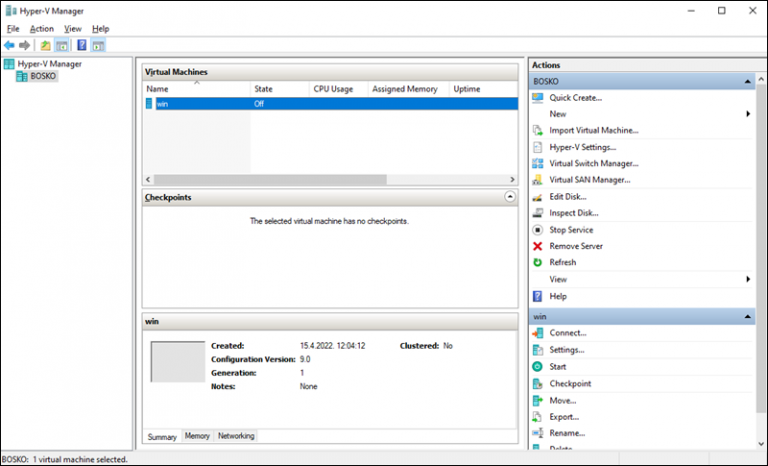Click the green Refresh icon
The image size is (768, 466).
pyautogui.click(x=538, y=263)
